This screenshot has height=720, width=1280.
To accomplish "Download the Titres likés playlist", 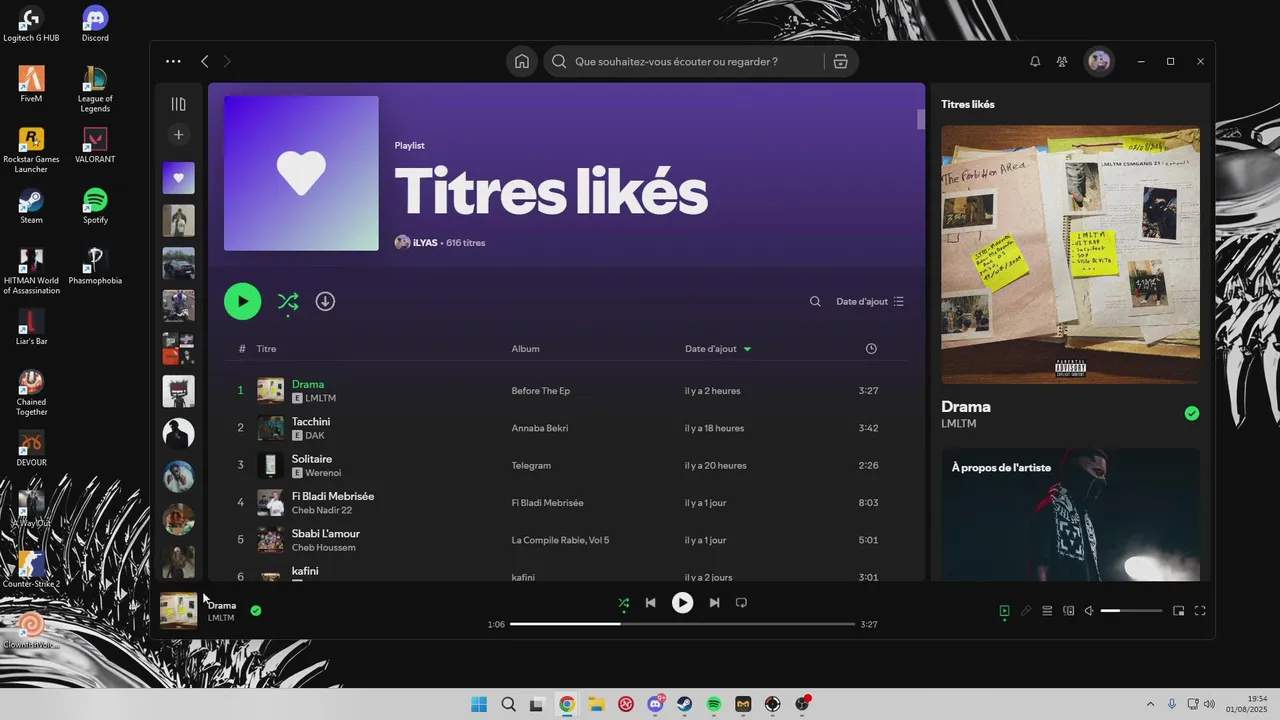I will pos(325,301).
